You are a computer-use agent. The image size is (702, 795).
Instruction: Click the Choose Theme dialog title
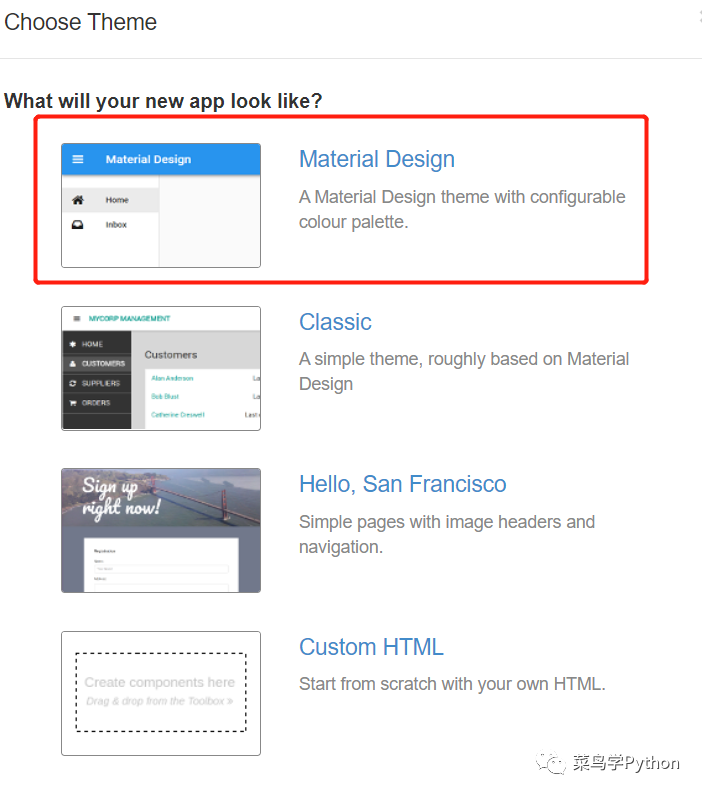[x=81, y=22]
